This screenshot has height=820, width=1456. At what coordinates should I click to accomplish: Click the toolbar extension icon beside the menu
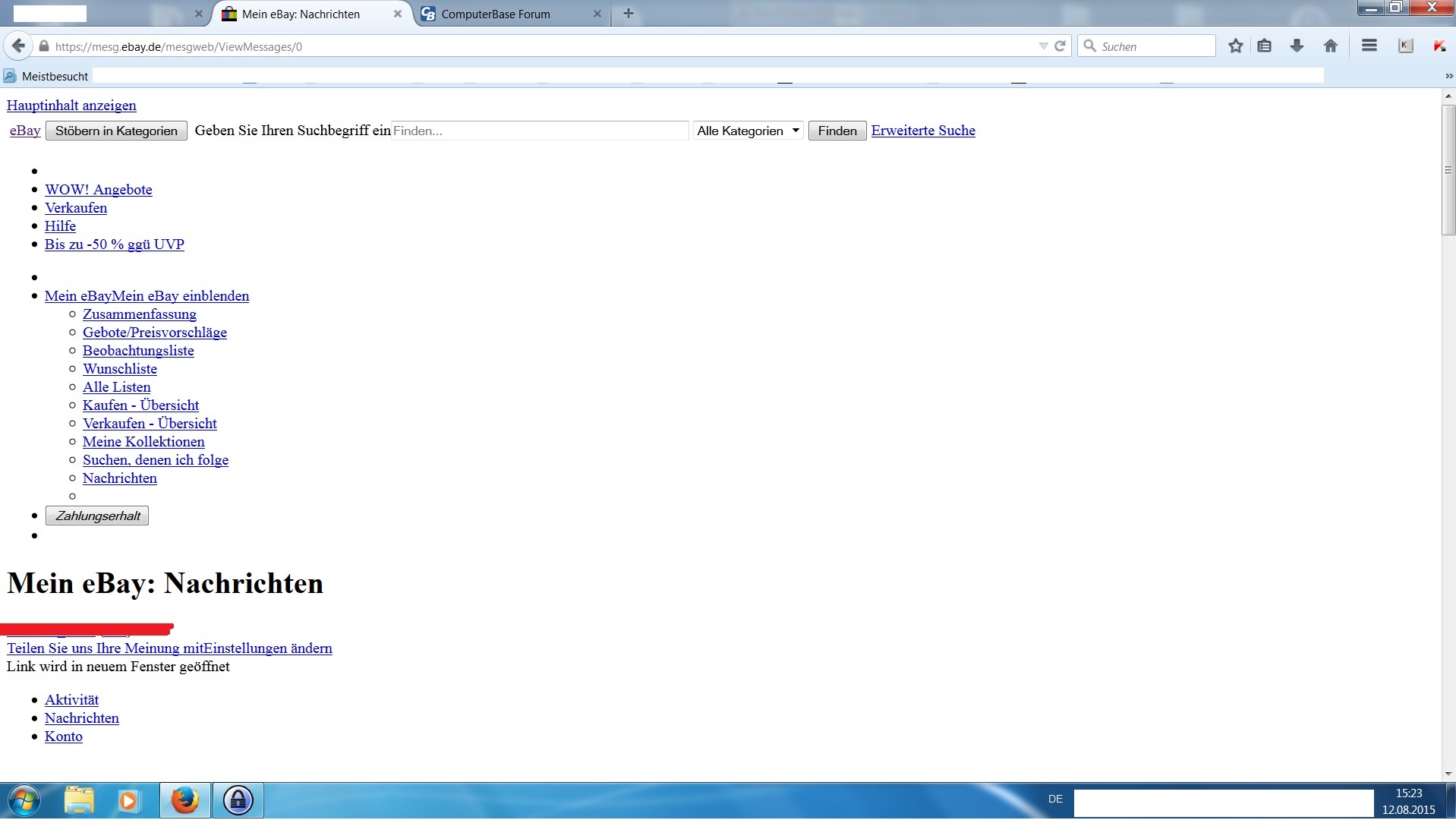pos(1405,46)
